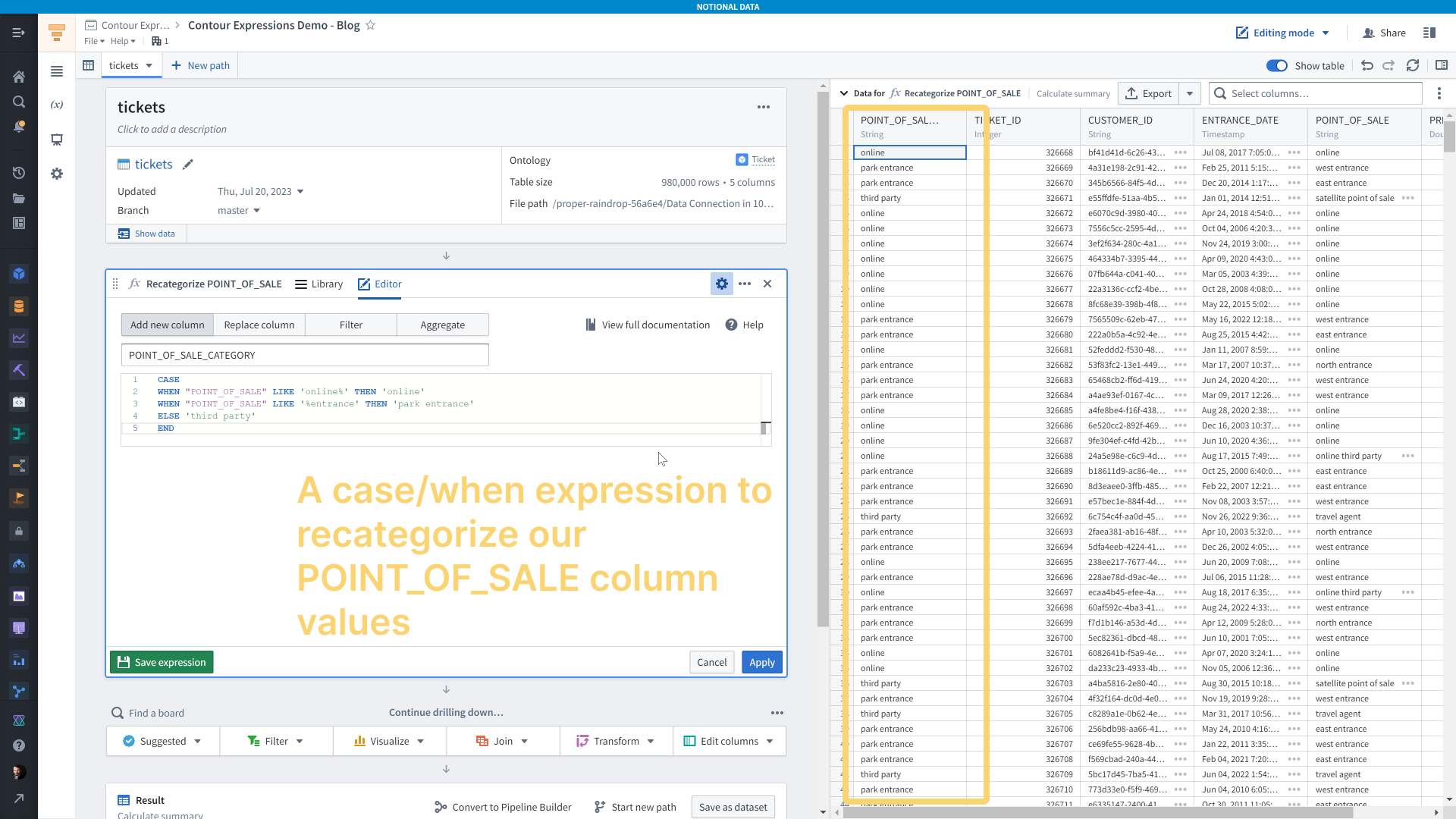The width and height of the screenshot is (1456, 819).
Task: Click the undo arrow icon
Action: (1367, 65)
